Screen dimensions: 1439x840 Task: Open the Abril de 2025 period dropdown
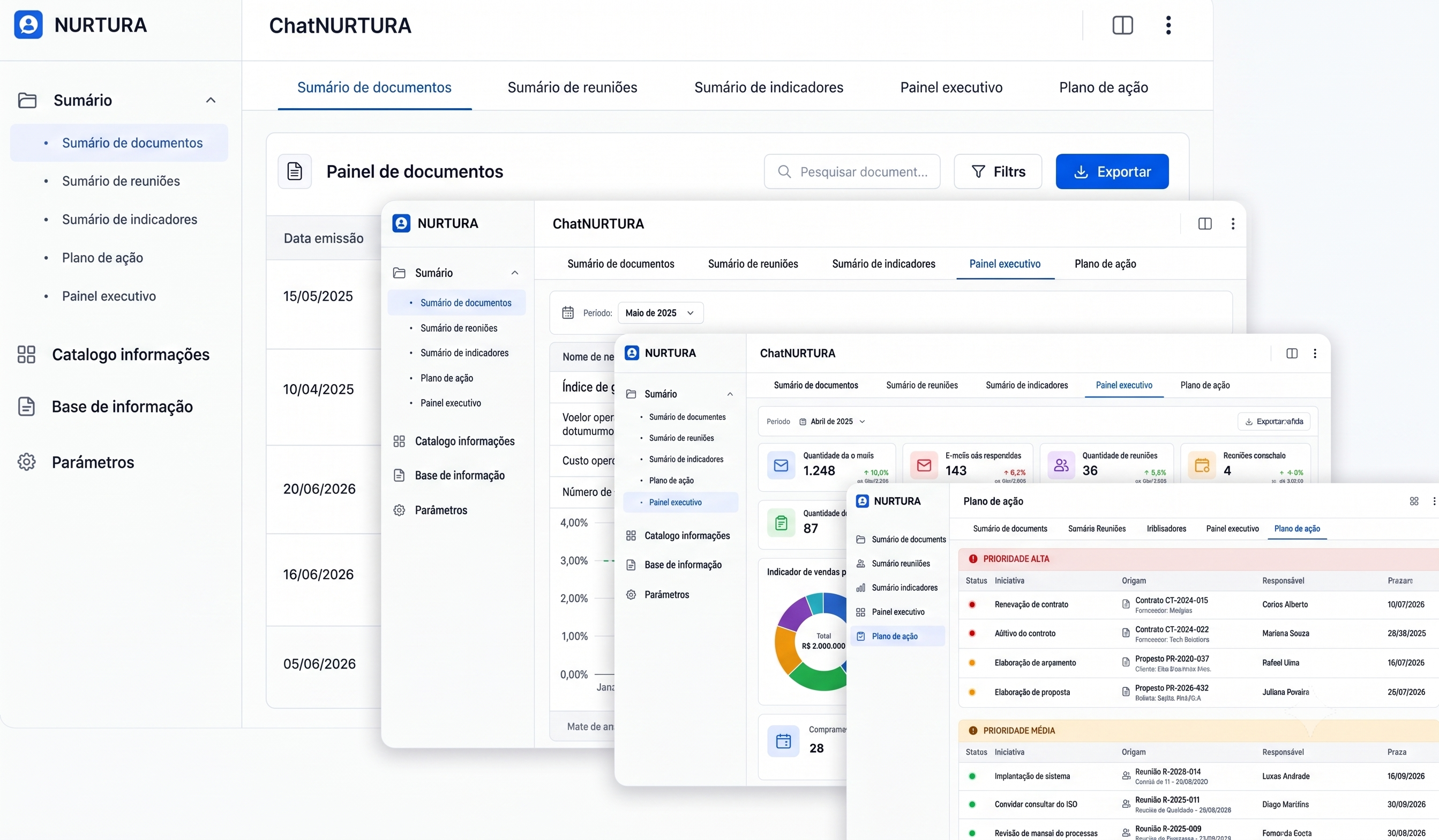[x=832, y=422]
